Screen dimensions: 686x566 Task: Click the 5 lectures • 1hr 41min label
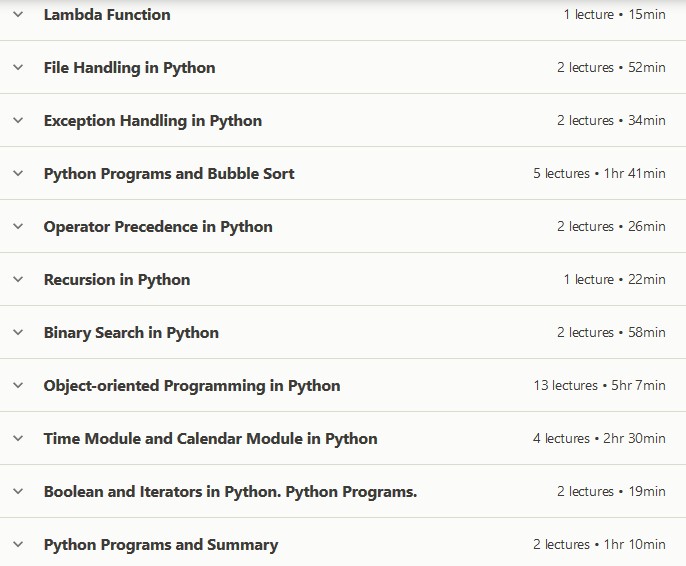[x=599, y=174]
